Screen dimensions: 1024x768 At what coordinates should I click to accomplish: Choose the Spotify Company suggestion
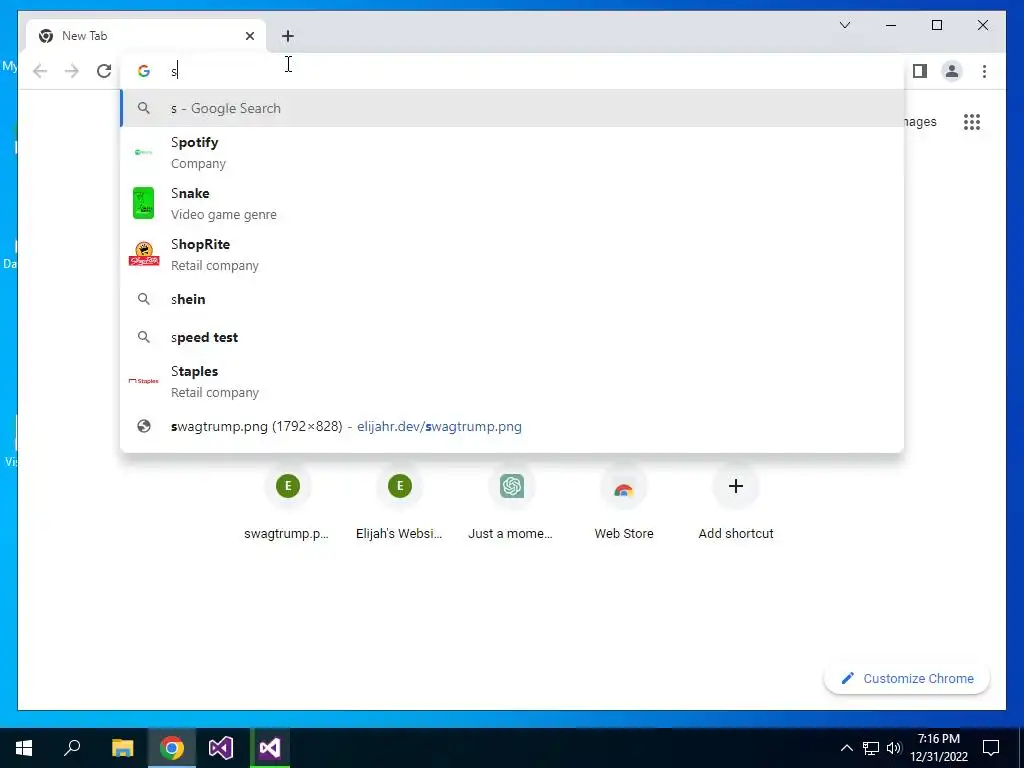[x=513, y=153]
